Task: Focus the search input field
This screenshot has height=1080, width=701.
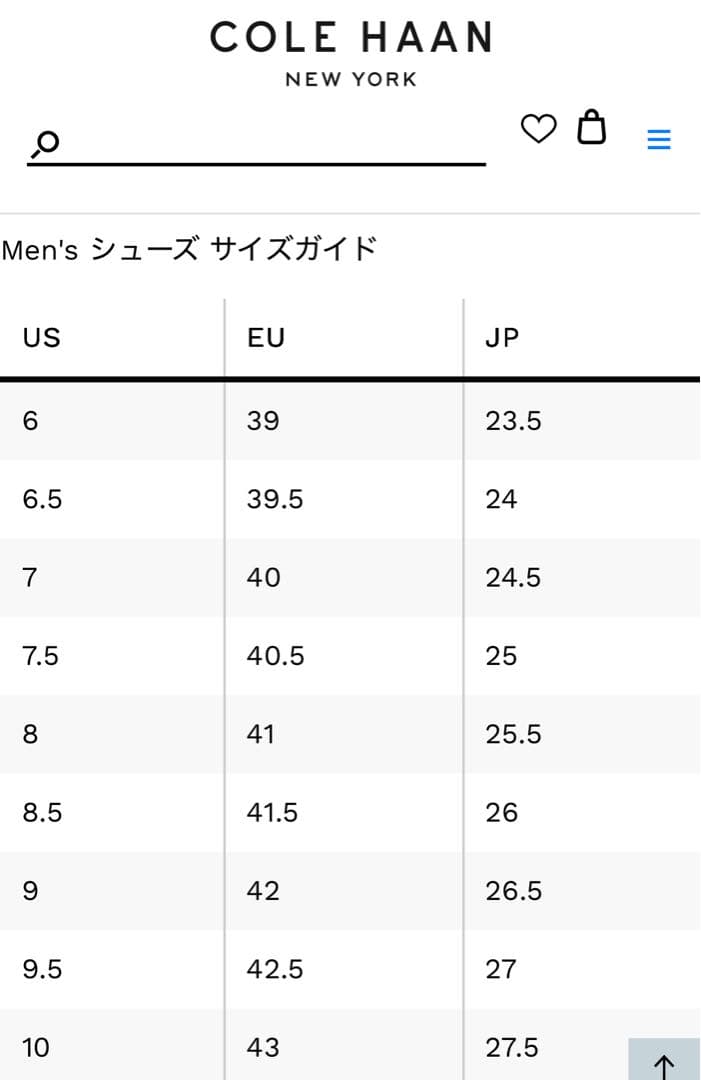Action: point(270,145)
